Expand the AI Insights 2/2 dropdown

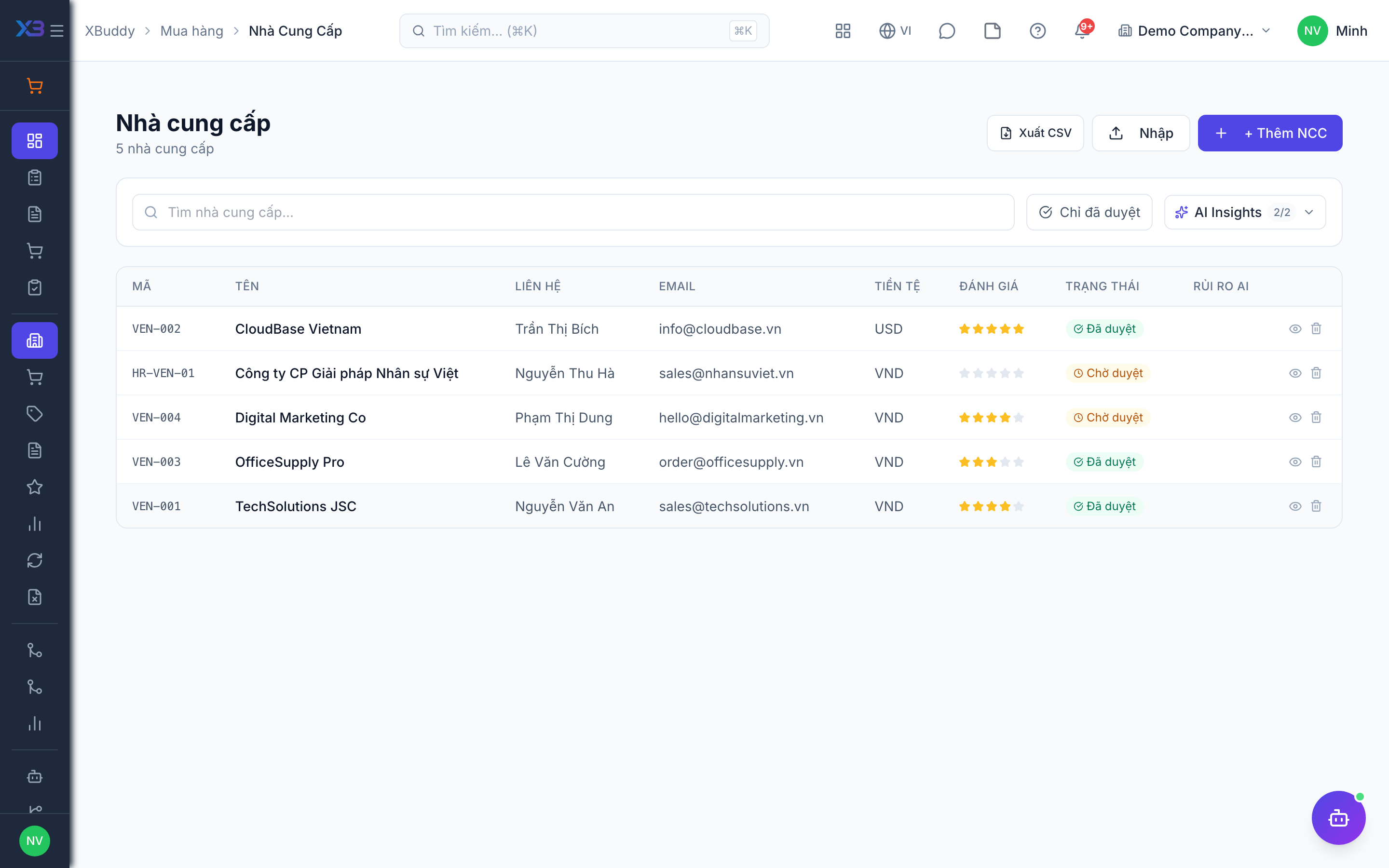click(1244, 212)
